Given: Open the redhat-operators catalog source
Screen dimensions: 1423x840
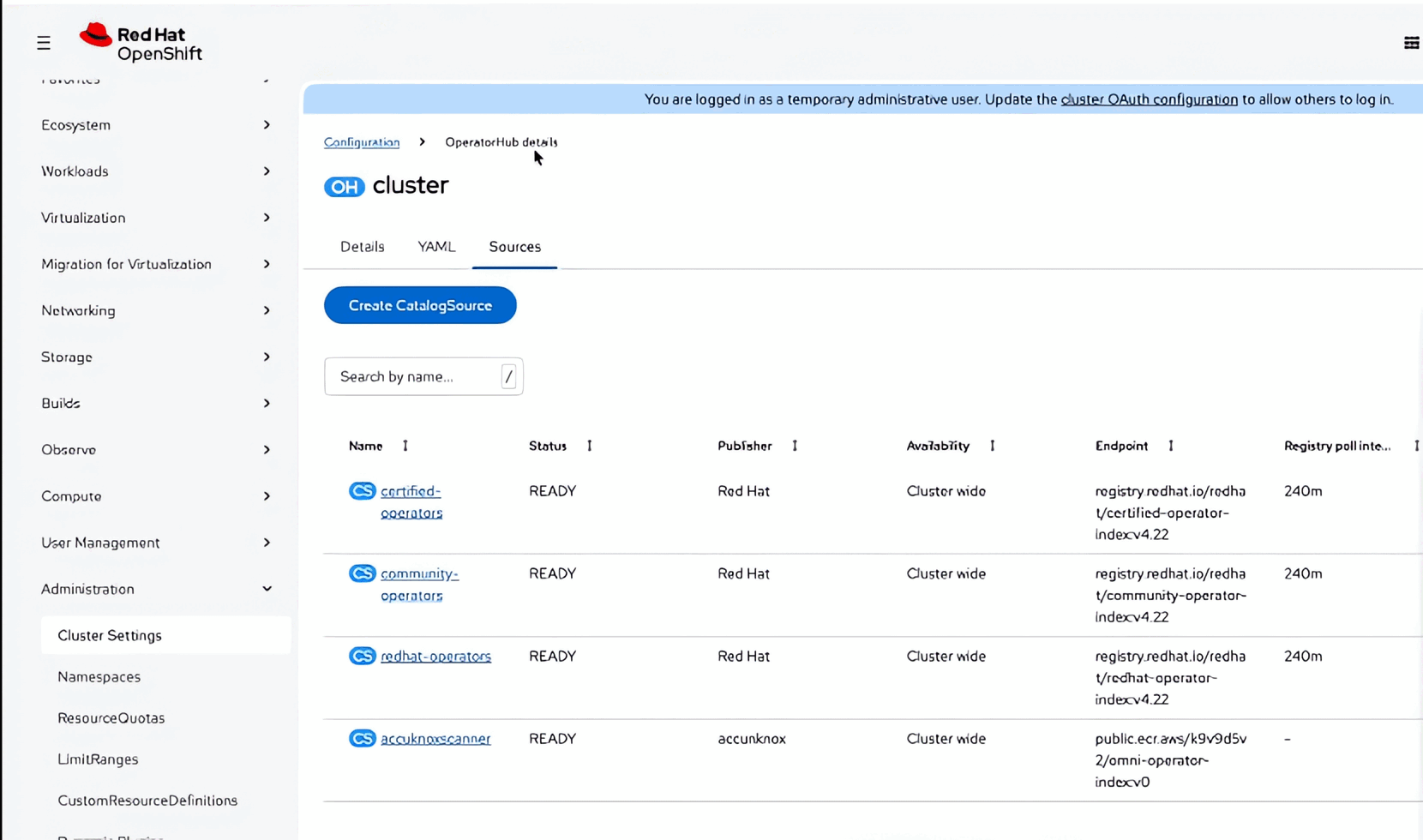Looking at the screenshot, I should coord(435,656).
